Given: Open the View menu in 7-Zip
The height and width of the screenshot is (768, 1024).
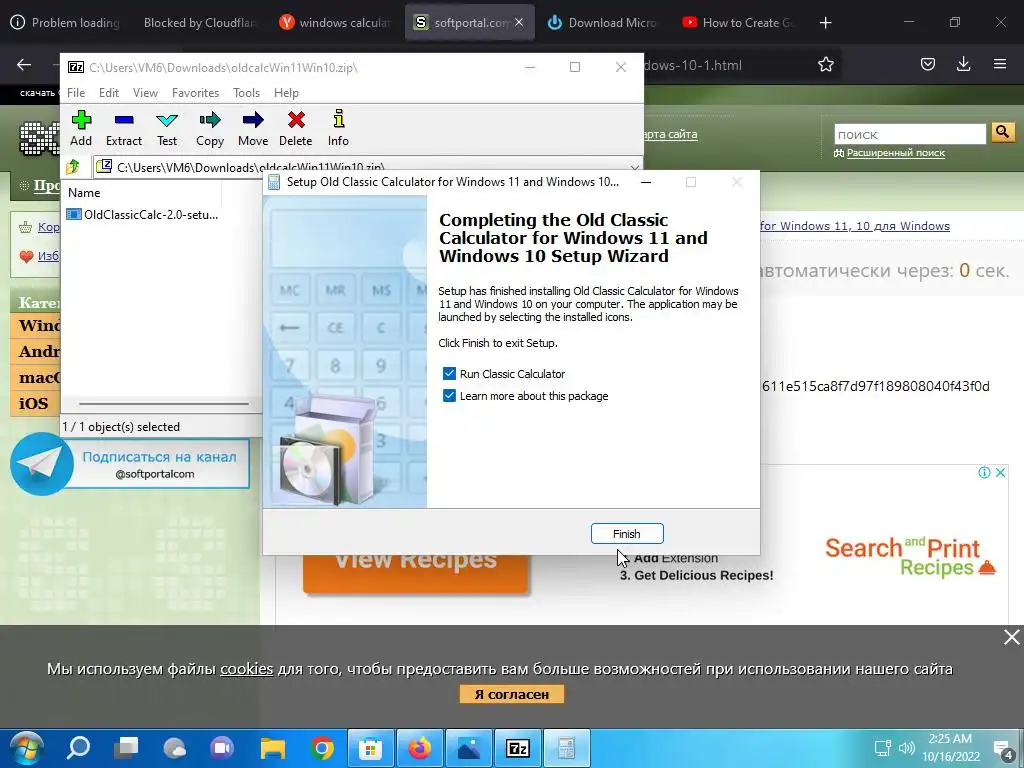Looking at the screenshot, I should pyautogui.click(x=145, y=93).
